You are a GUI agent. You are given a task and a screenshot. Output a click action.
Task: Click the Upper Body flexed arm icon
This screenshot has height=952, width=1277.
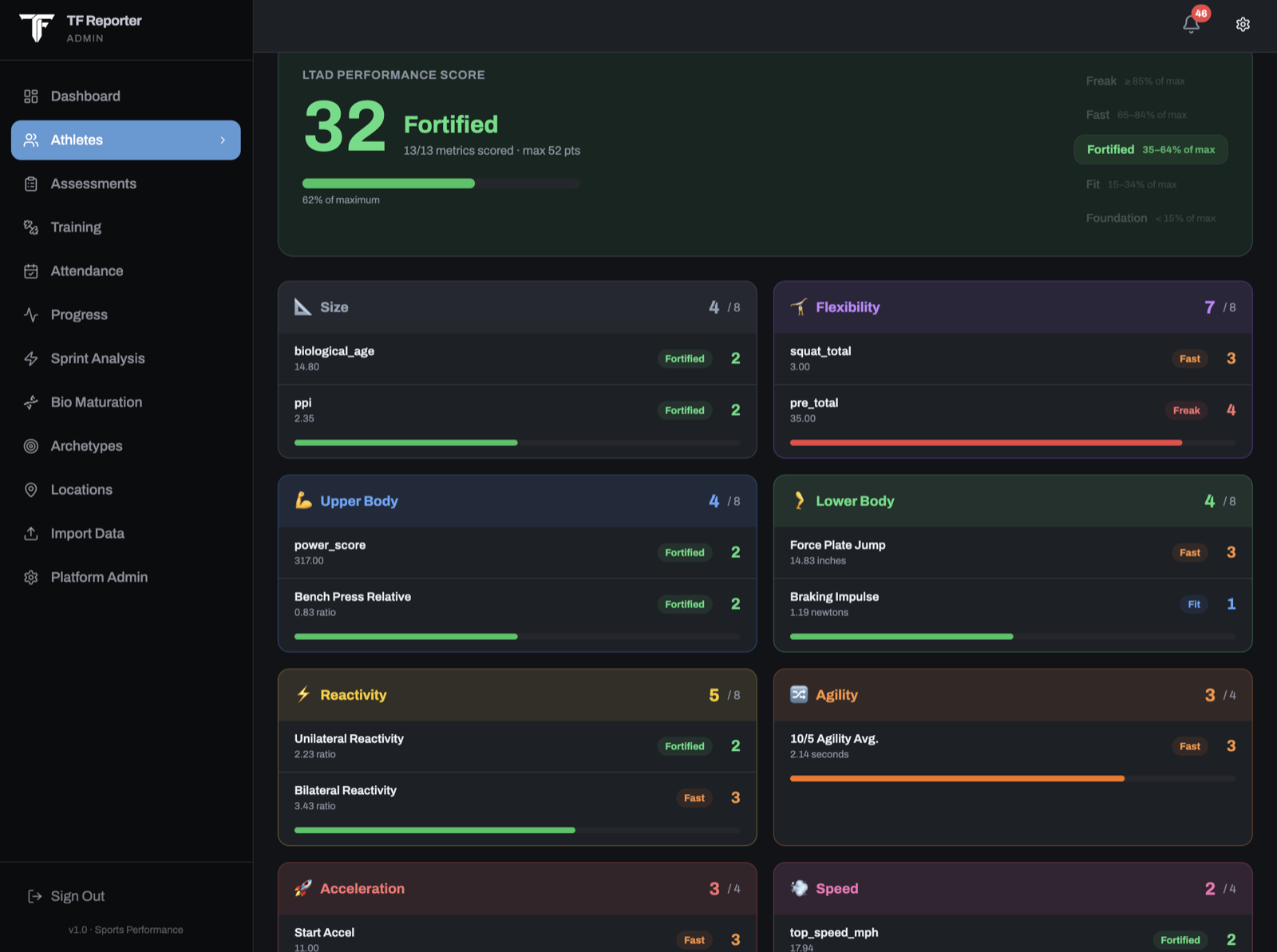coord(303,501)
